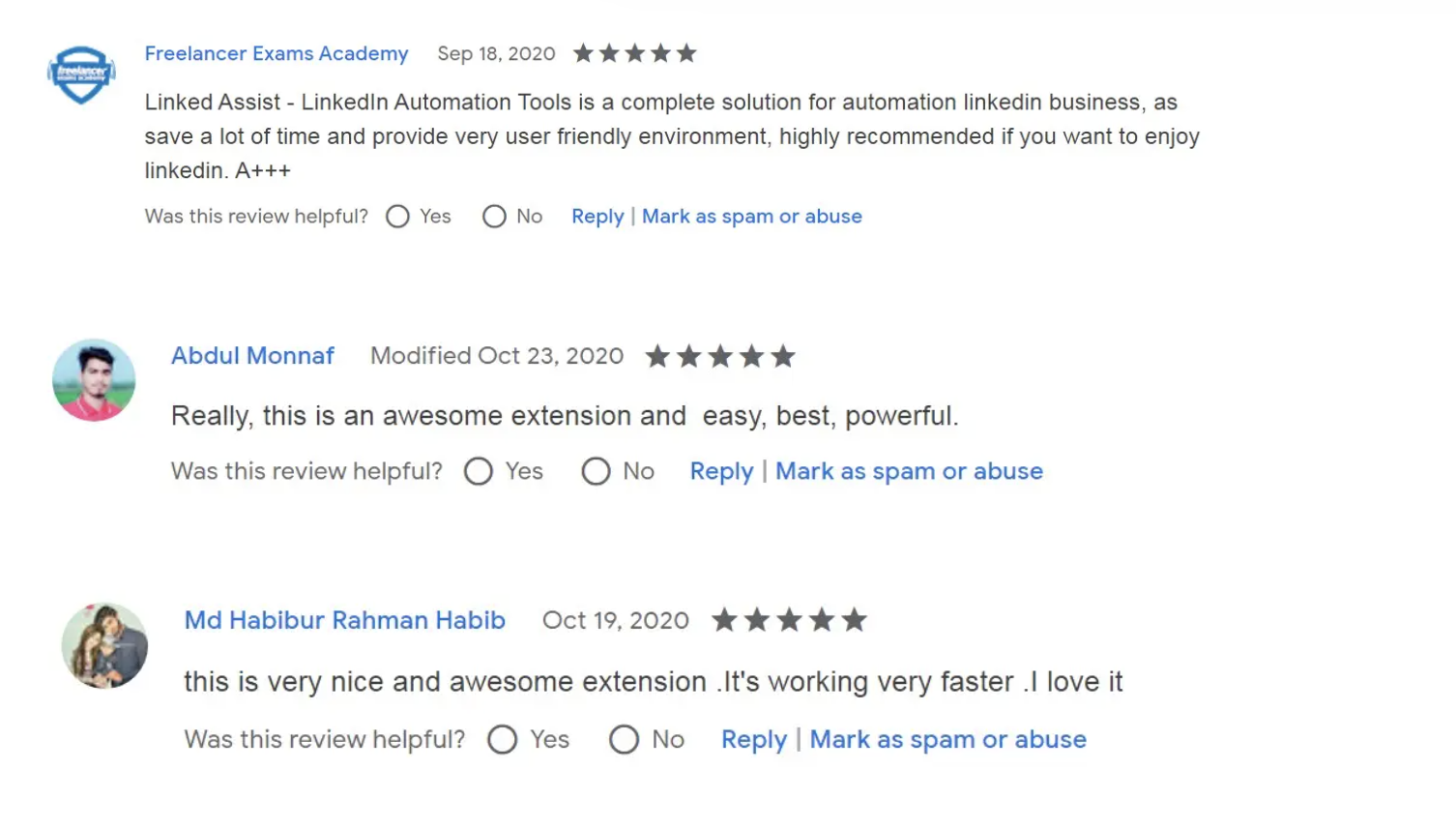This screenshot has width=1456, height=830.
Task: Flag Md Habibur's review as spam or abuse
Action: pyautogui.click(x=947, y=740)
